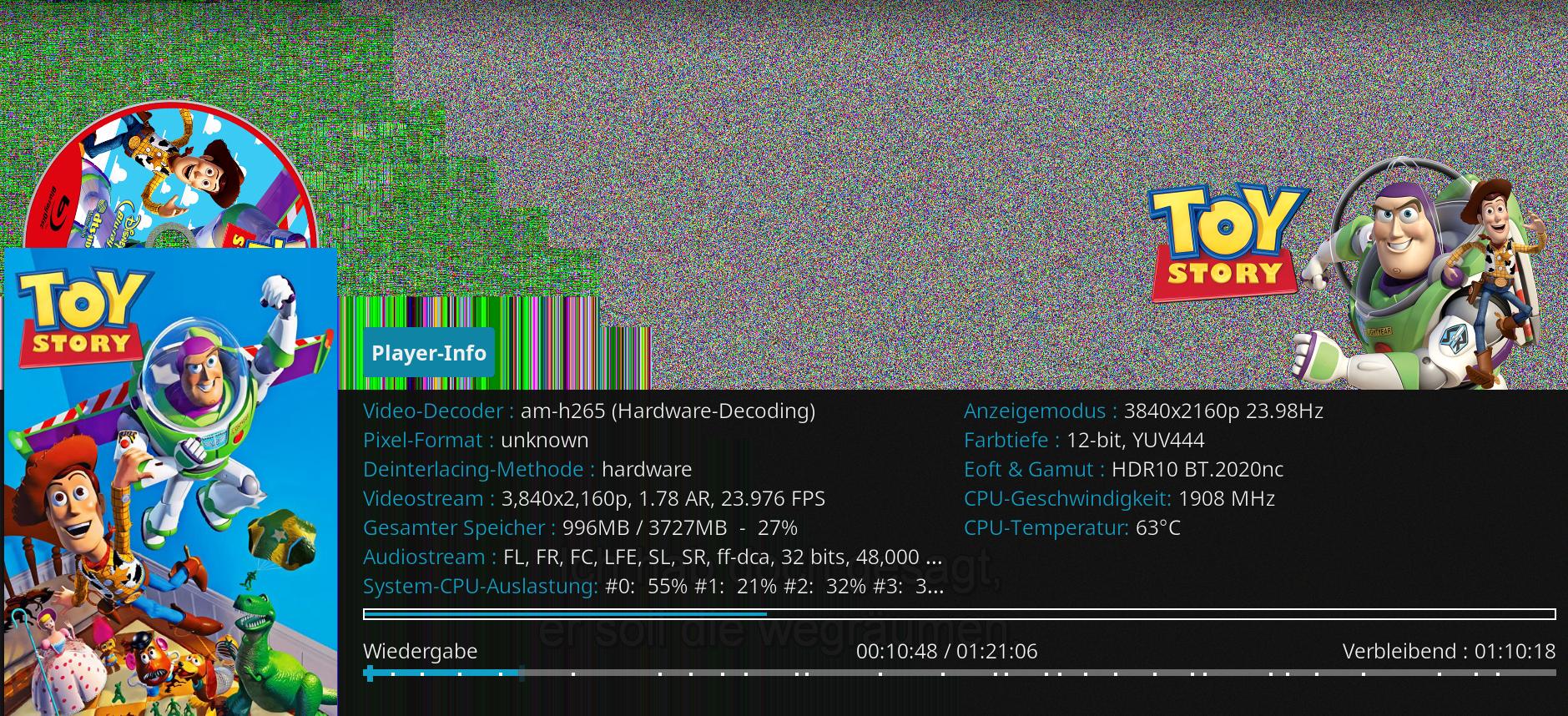Click the 'Eoft & Gamut : HDR10 BT.2020nc' line

pyautogui.click(x=1123, y=469)
